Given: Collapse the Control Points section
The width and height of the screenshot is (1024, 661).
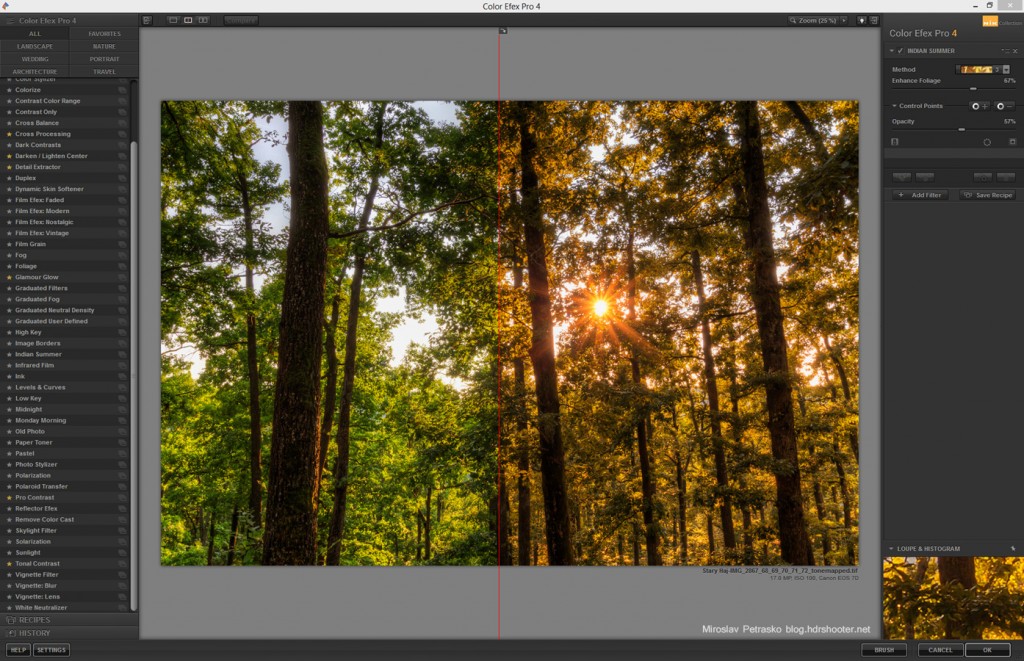Looking at the screenshot, I should [x=894, y=106].
